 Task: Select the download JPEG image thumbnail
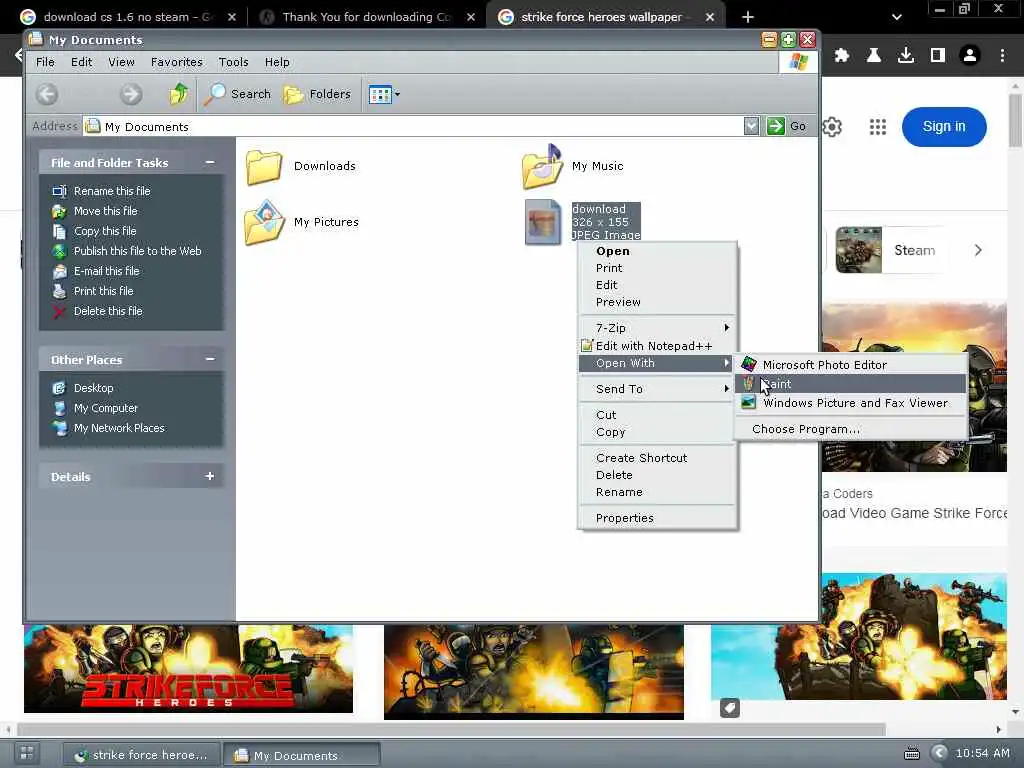pos(543,222)
